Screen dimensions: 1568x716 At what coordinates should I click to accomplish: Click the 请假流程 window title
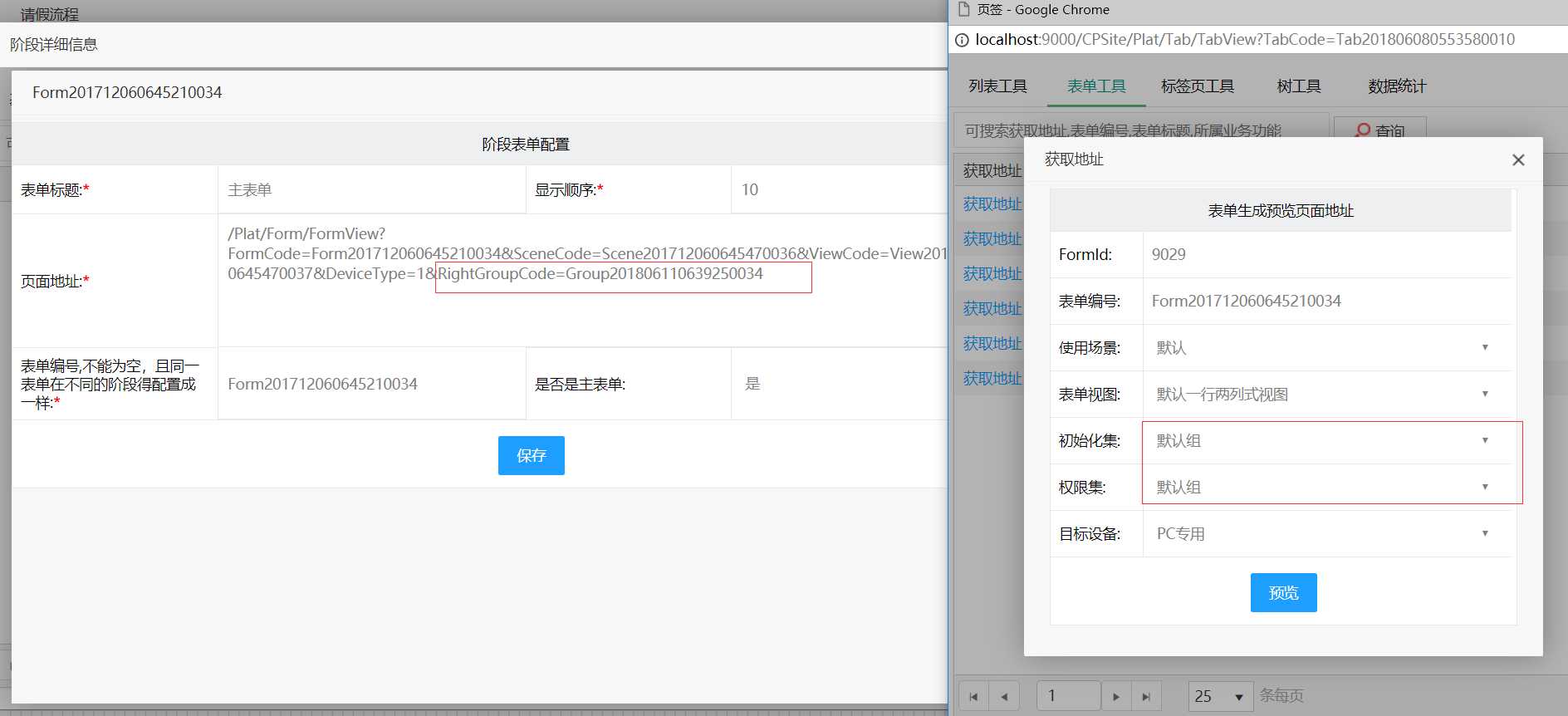coord(50,14)
